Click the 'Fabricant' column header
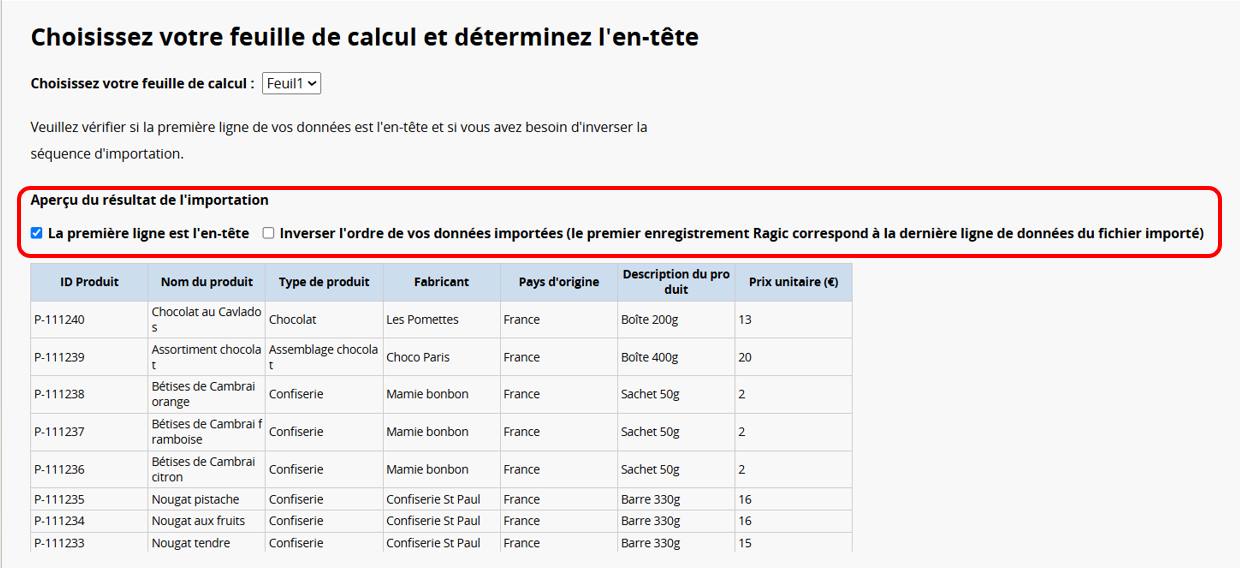This screenshot has height=568, width=1240. pyautogui.click(x=441, y=282)
